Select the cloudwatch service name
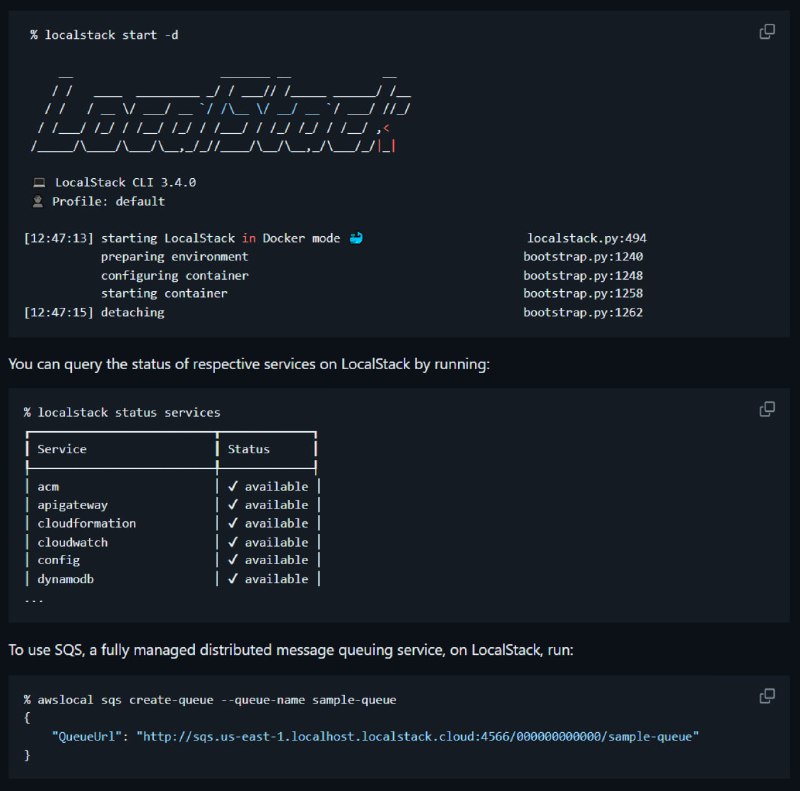This screenshot has width=800, height=791. pos(72,542)
